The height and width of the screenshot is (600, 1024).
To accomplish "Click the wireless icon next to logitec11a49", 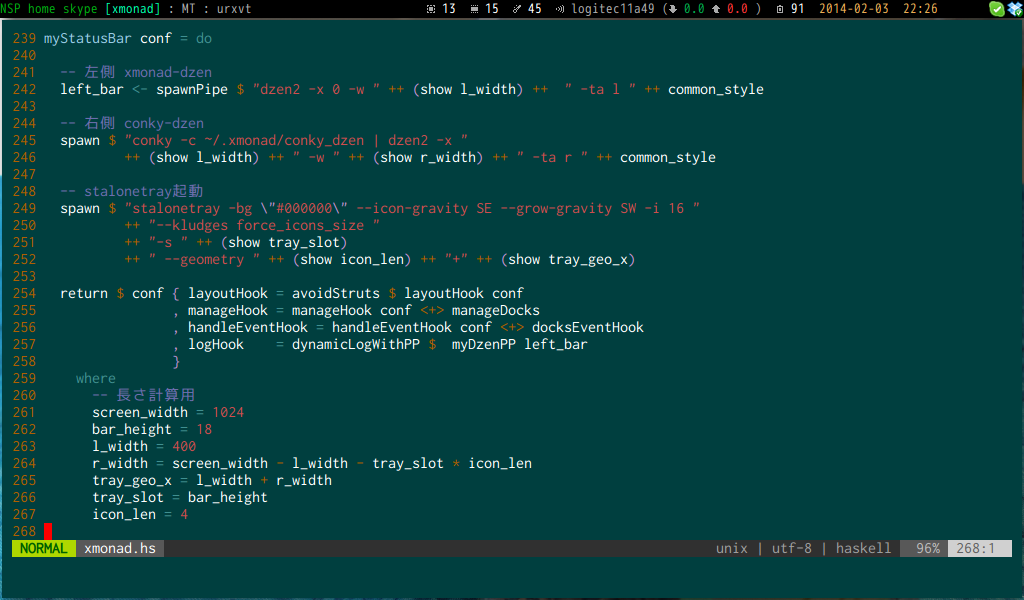I will click(x=560, y=8).
